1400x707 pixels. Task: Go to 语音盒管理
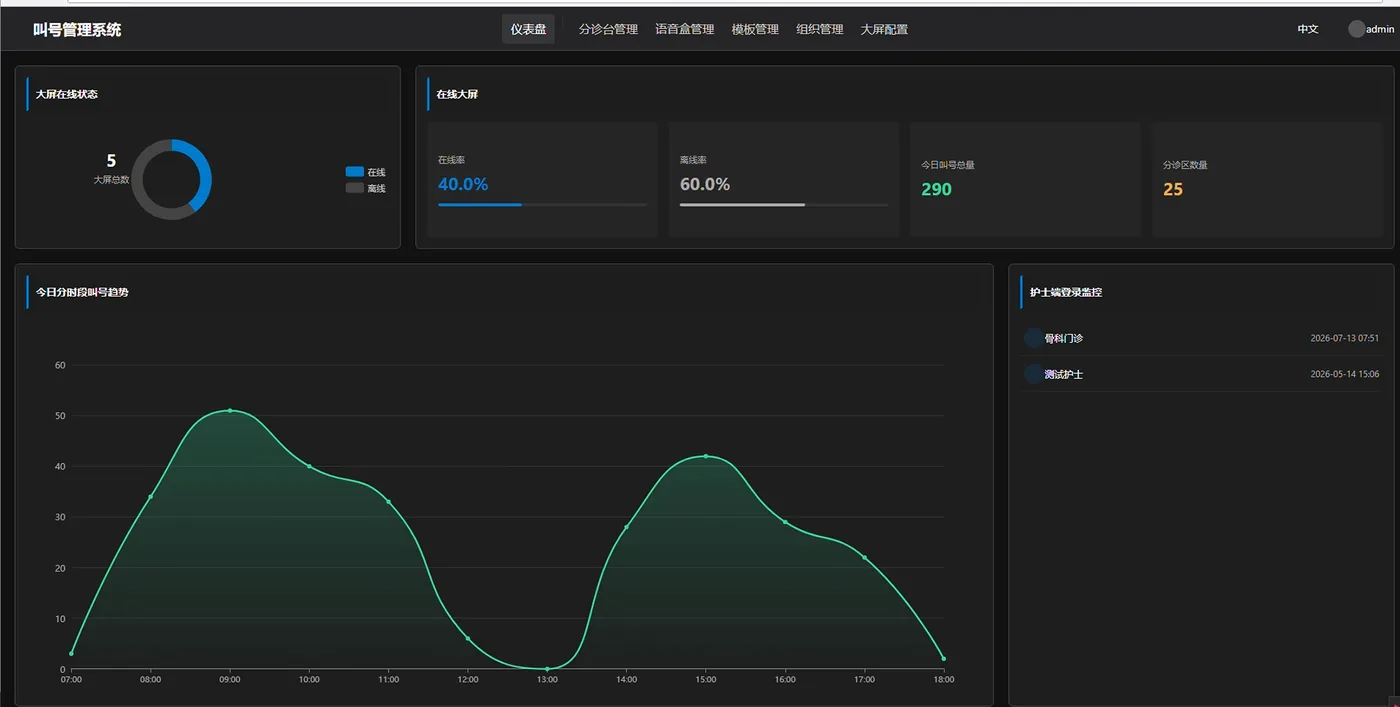(685, 29)
